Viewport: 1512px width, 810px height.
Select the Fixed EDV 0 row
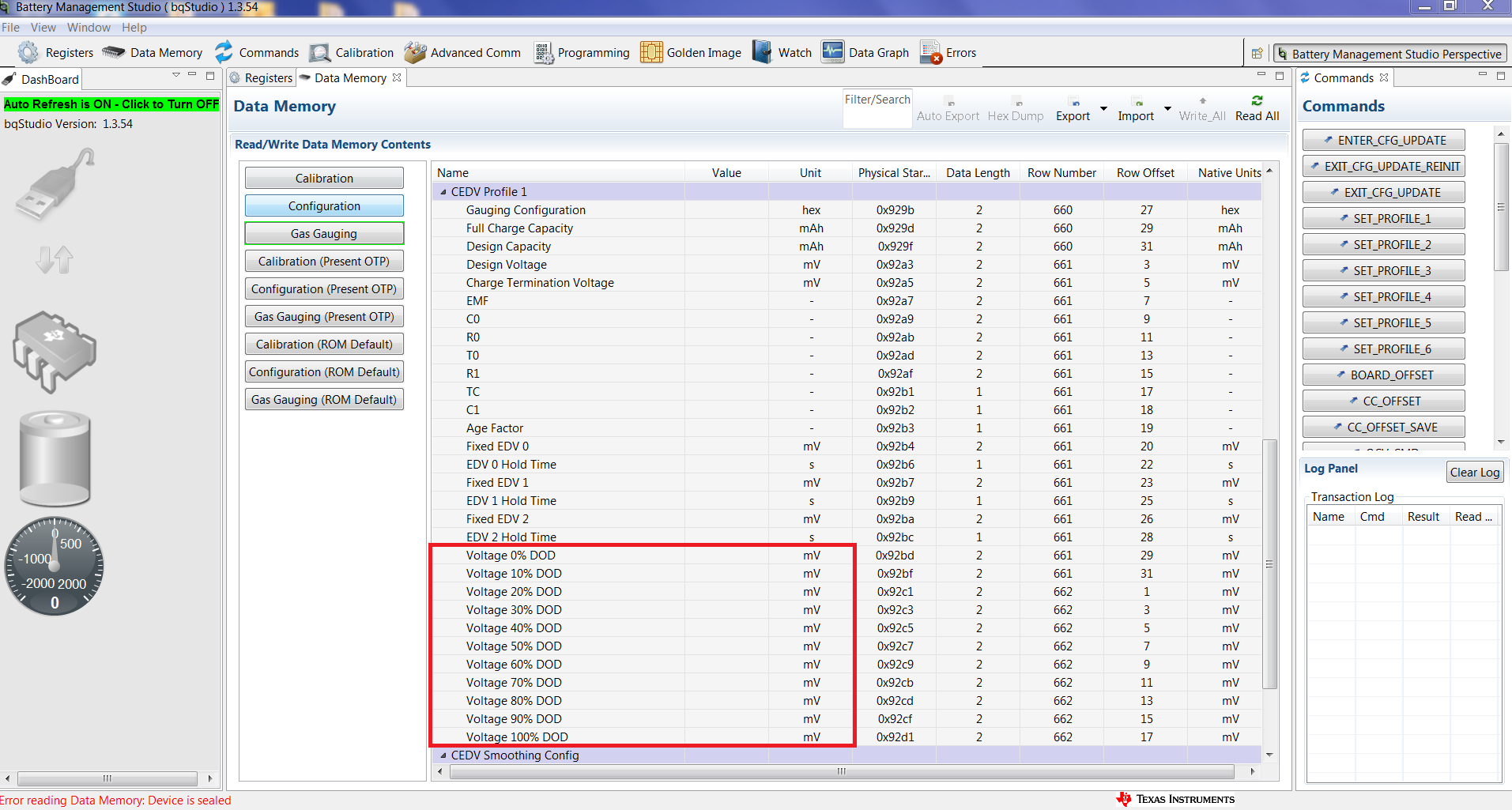[x=846, y=446]
